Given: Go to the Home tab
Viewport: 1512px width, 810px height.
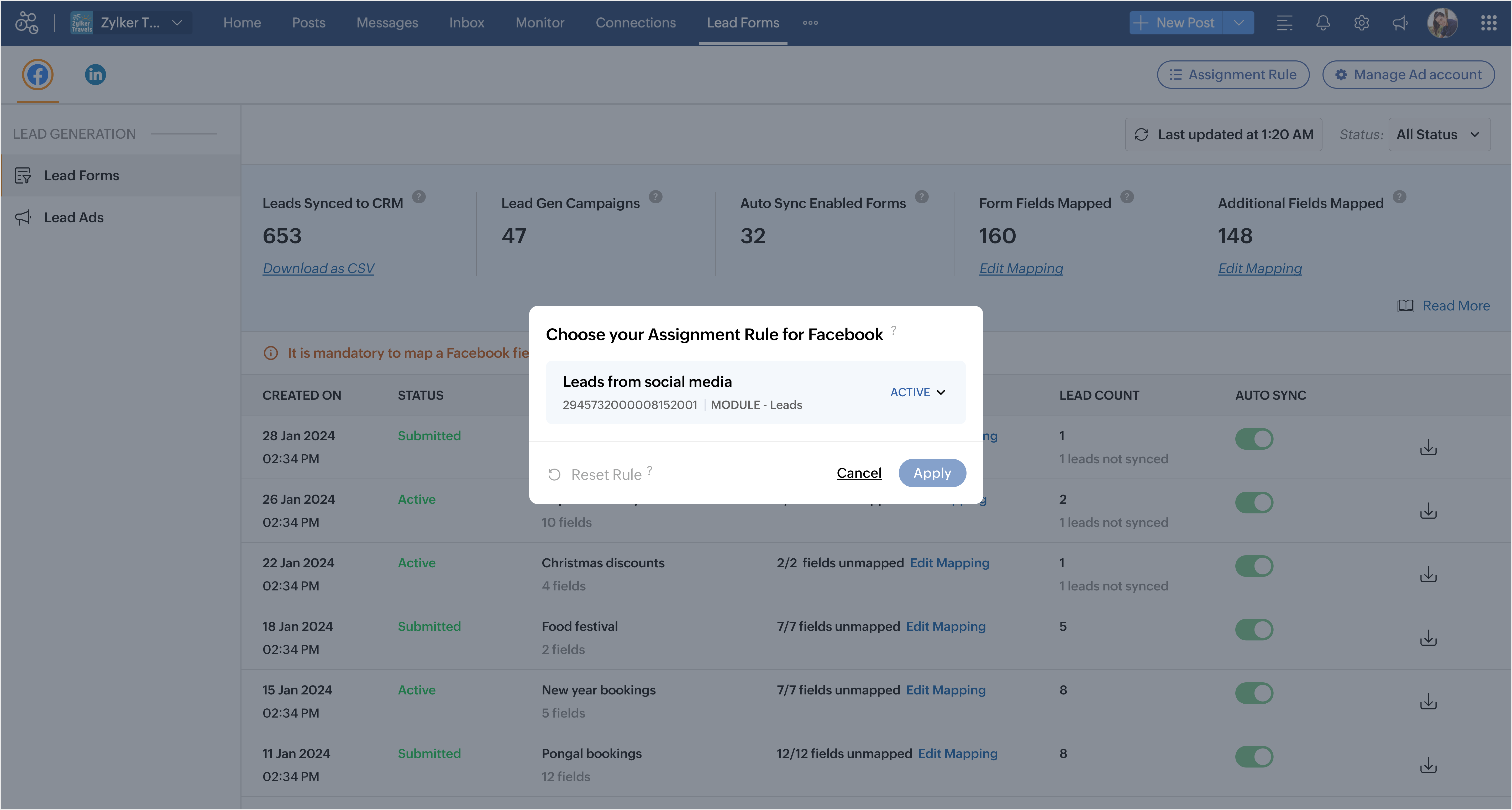Looking at the screenshot, I should (242, 23).
